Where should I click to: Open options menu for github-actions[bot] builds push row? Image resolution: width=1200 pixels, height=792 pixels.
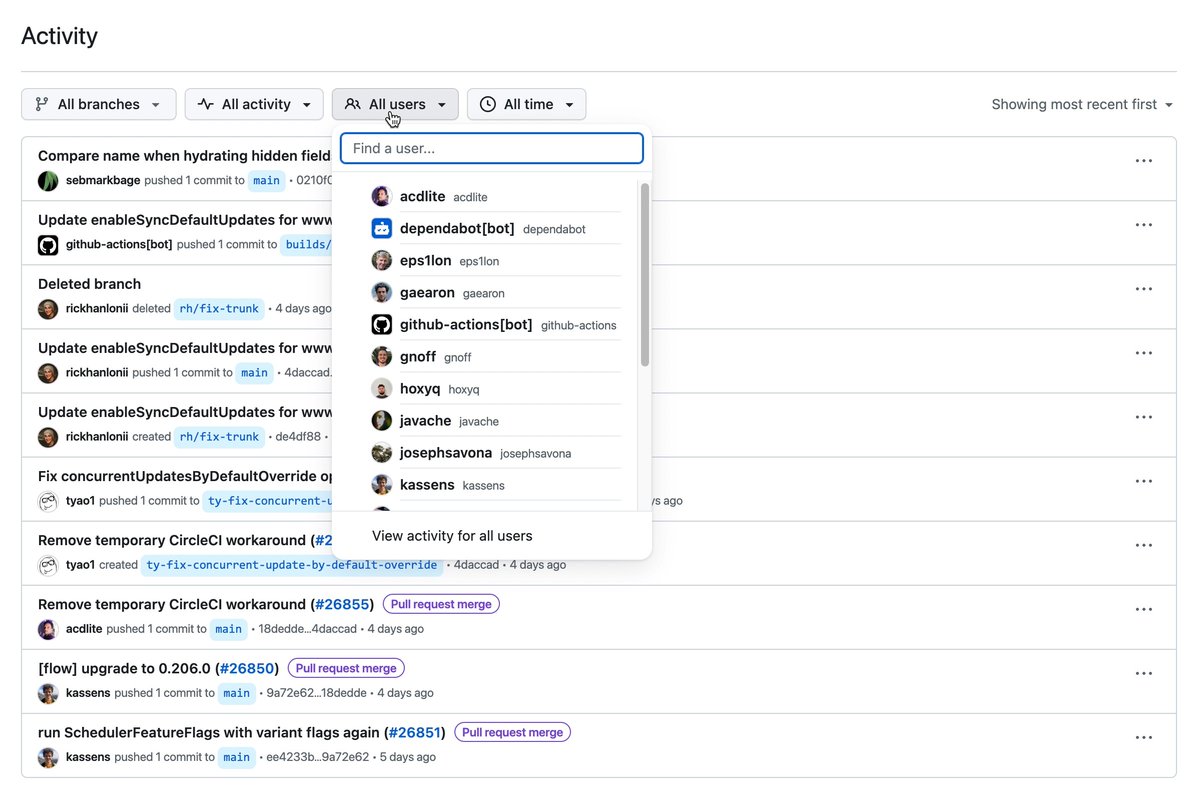pyautogui.click(x=1144, y=225)
